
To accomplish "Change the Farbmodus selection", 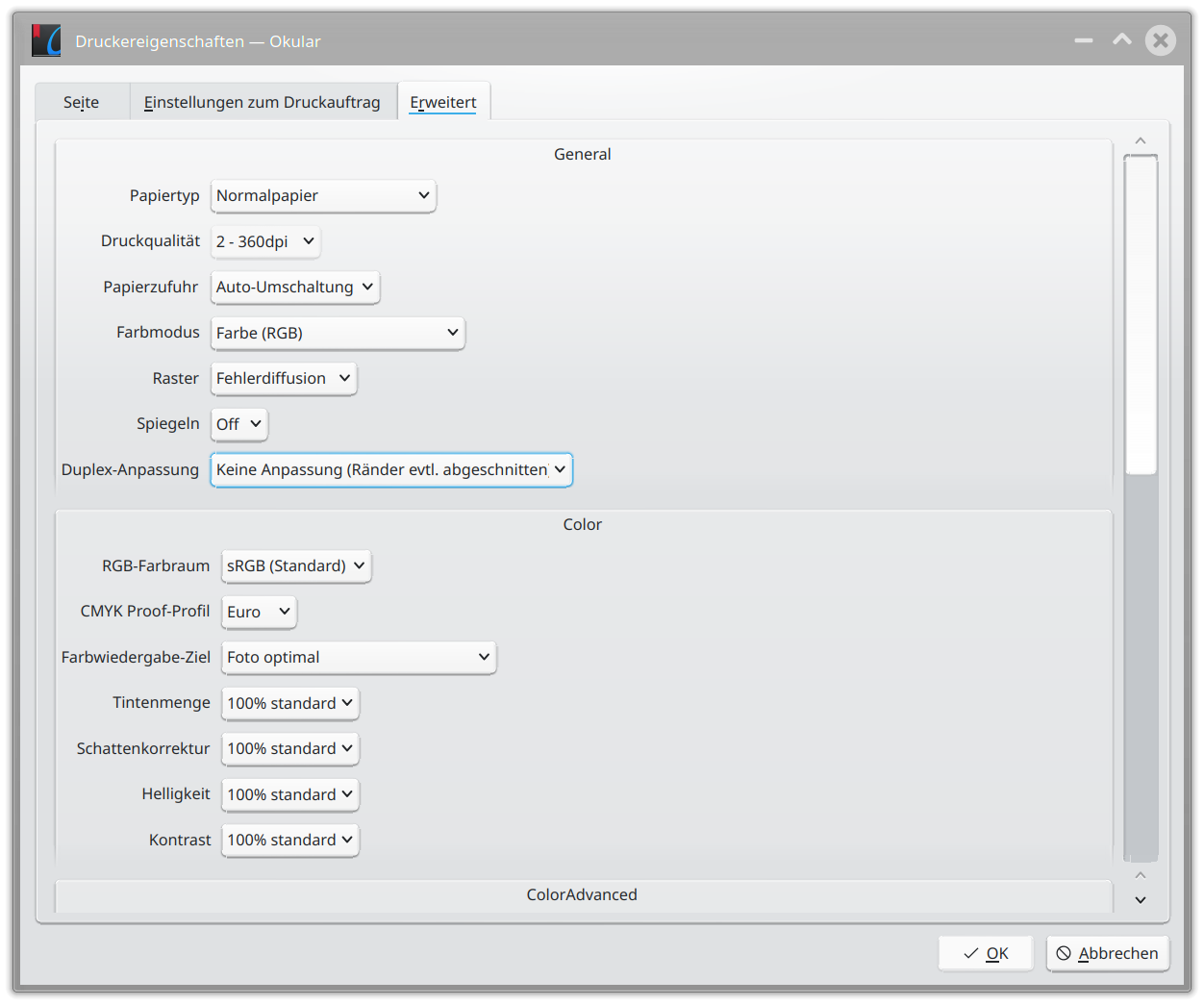I will coord(338,333).
